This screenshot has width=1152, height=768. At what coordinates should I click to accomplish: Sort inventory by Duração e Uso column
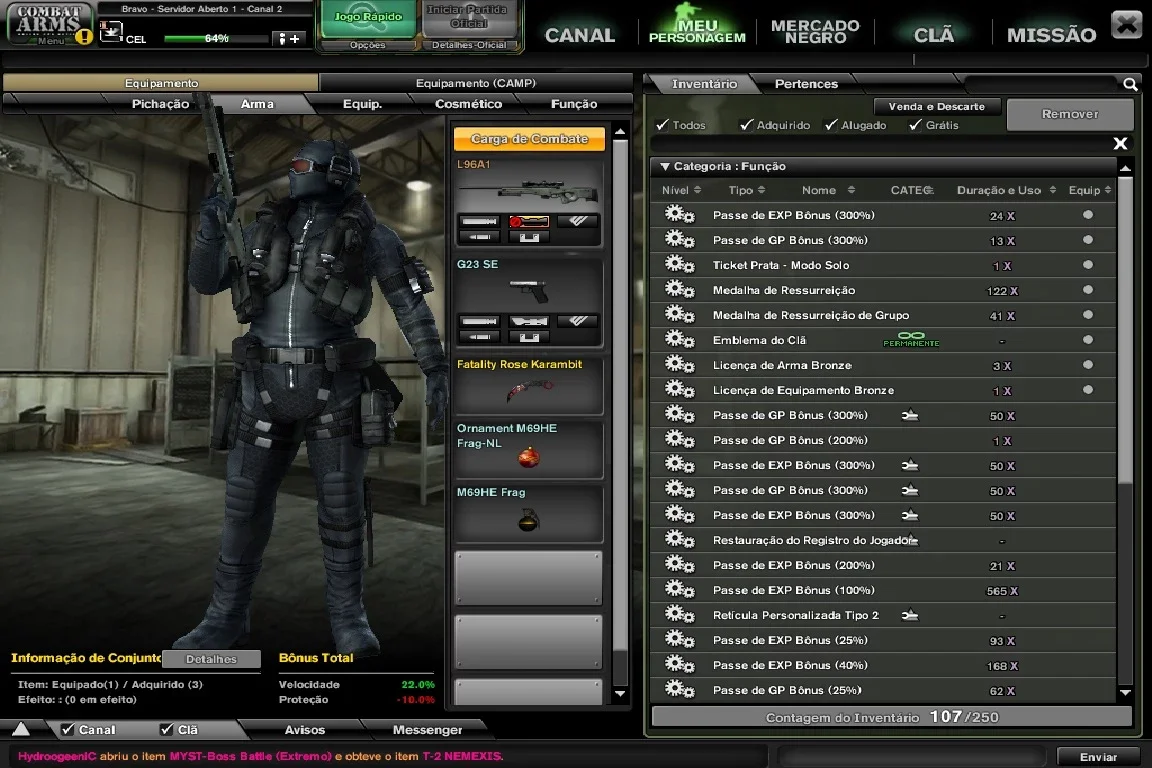[x=1006, y=190]
